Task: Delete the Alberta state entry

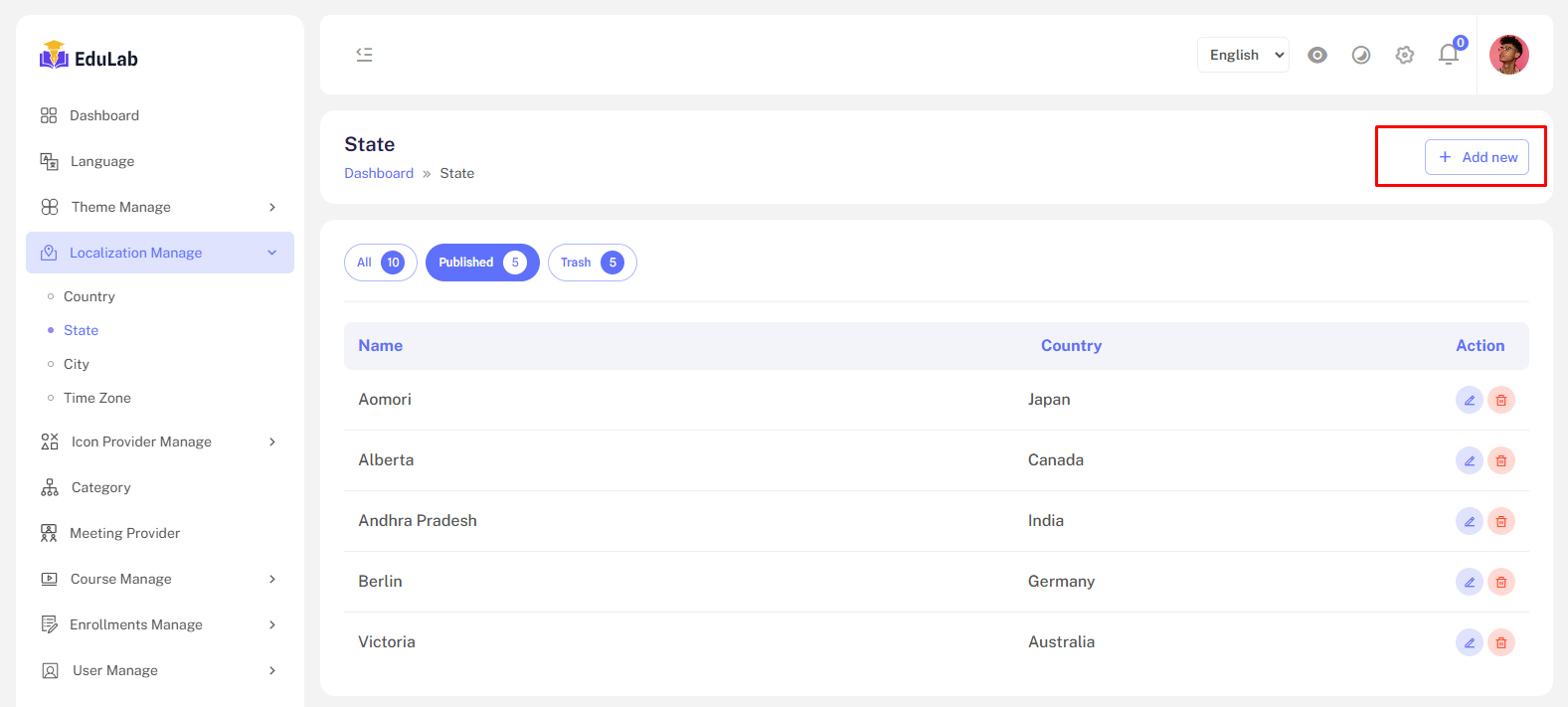Action: pos(1500,460)
